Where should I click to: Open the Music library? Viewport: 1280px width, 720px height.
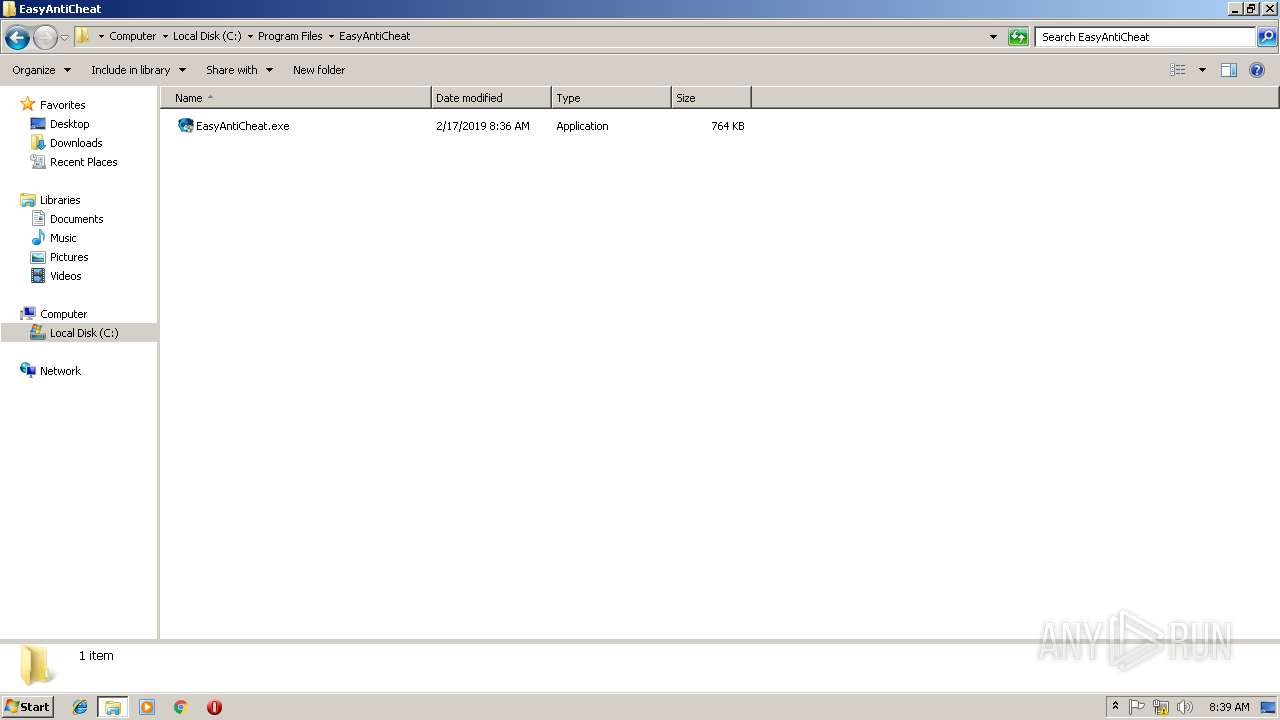[63, 238]
